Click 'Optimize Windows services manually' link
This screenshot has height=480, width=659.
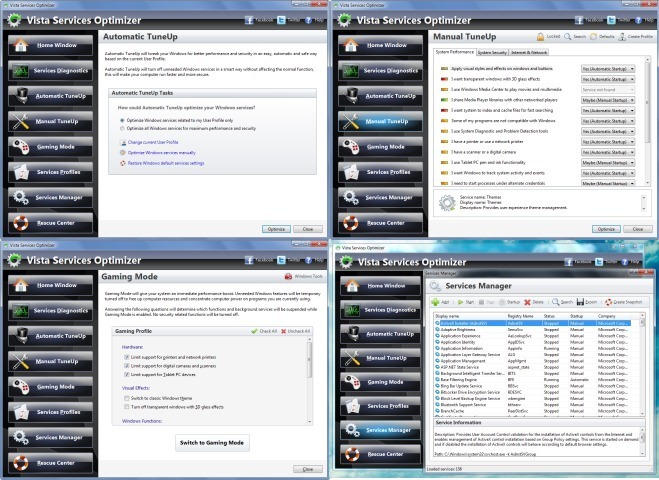pos(161,153)
